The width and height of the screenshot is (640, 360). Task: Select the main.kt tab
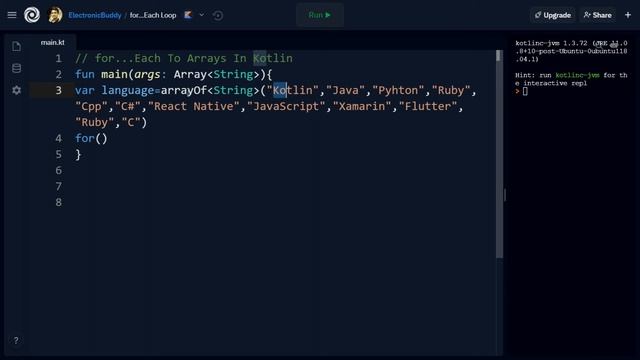coord(52,42)
